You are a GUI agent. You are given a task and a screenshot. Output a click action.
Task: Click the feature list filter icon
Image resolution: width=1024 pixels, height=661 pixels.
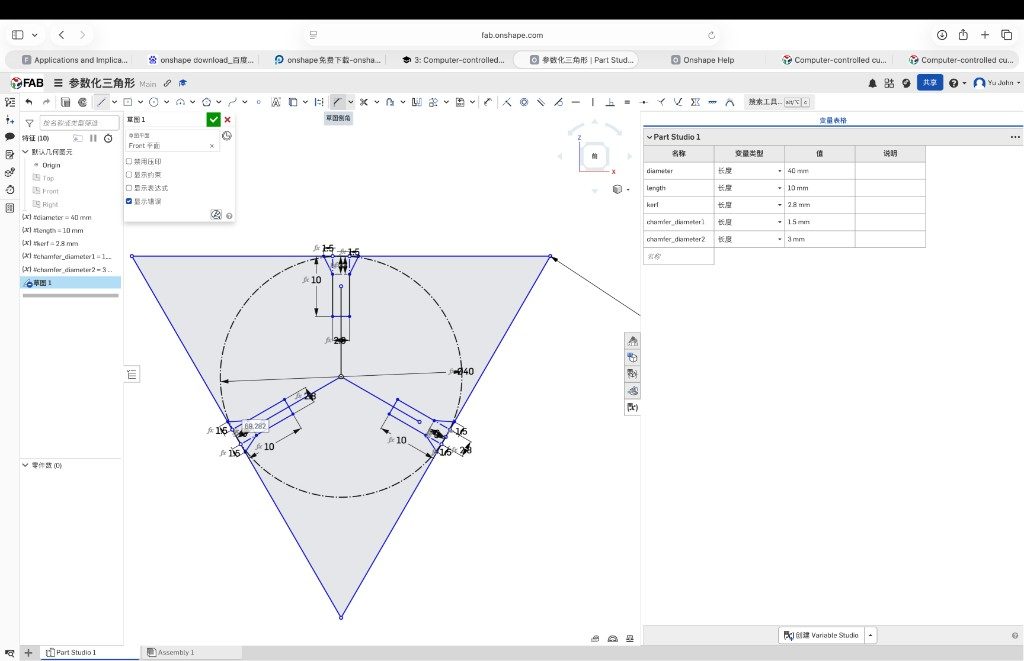[x=29, y=123]
